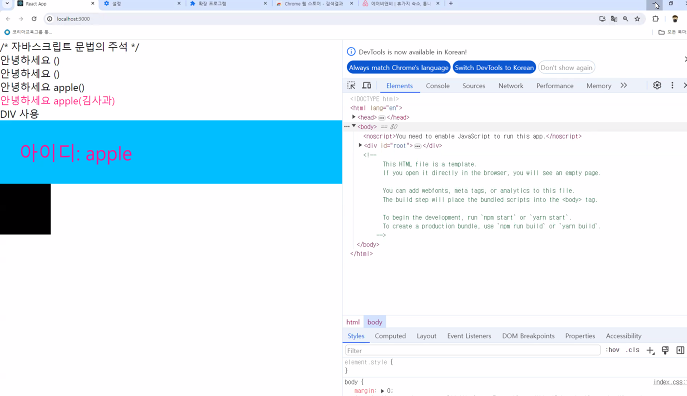
Task: Open the Performance tab
Action: (555, 86)
